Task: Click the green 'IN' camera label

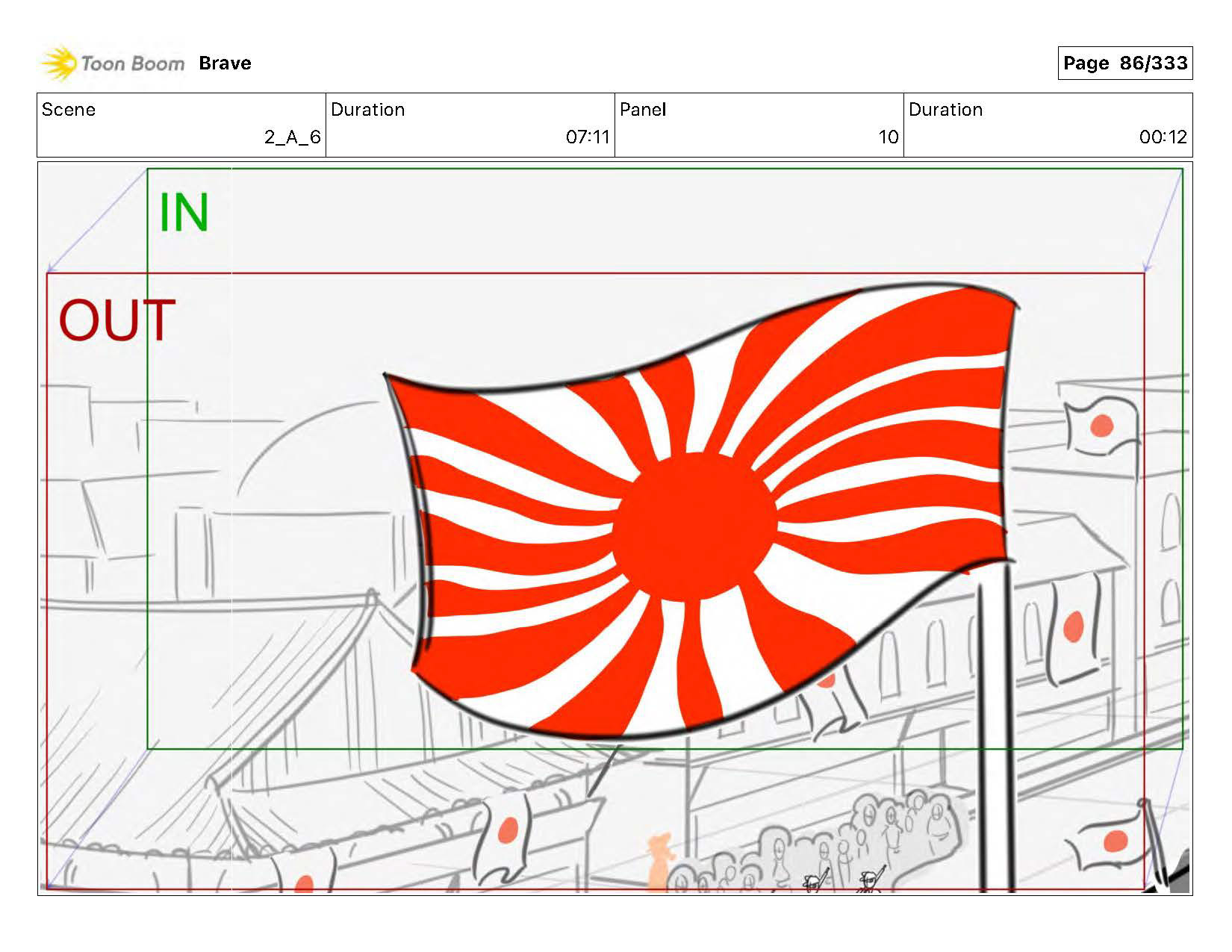Action: [x=184, y=213]
